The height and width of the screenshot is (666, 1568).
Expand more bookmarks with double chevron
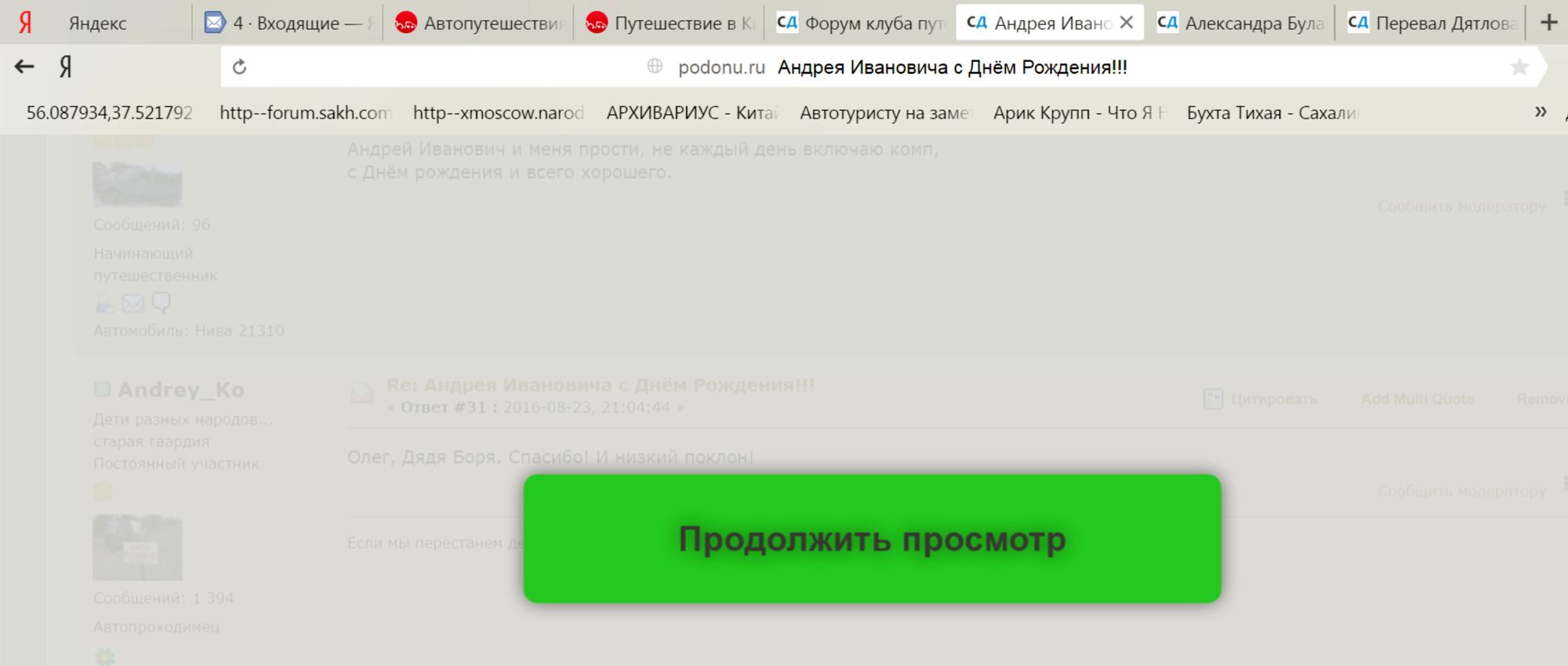1541,111
